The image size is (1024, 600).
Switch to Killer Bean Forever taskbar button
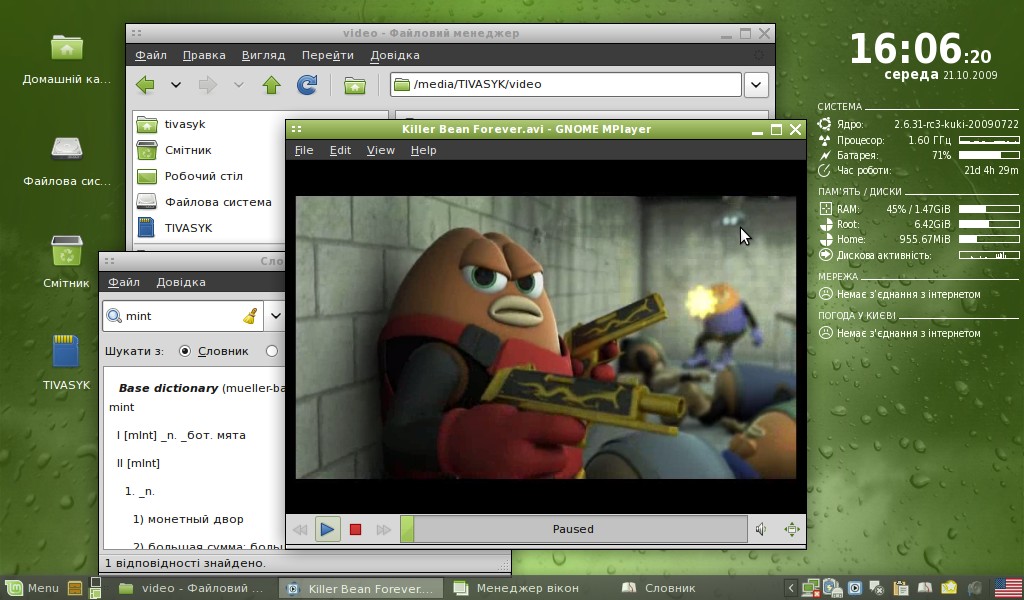(x=360, y=588)
